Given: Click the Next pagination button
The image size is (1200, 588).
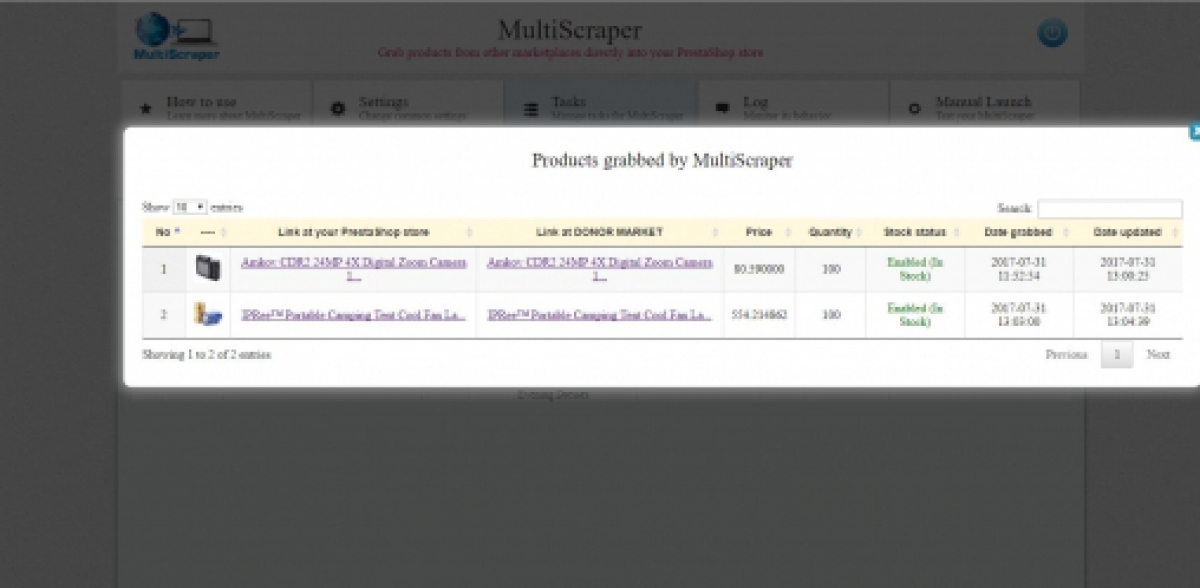Looking at the screenshot, I should (x=1158, y=354).
